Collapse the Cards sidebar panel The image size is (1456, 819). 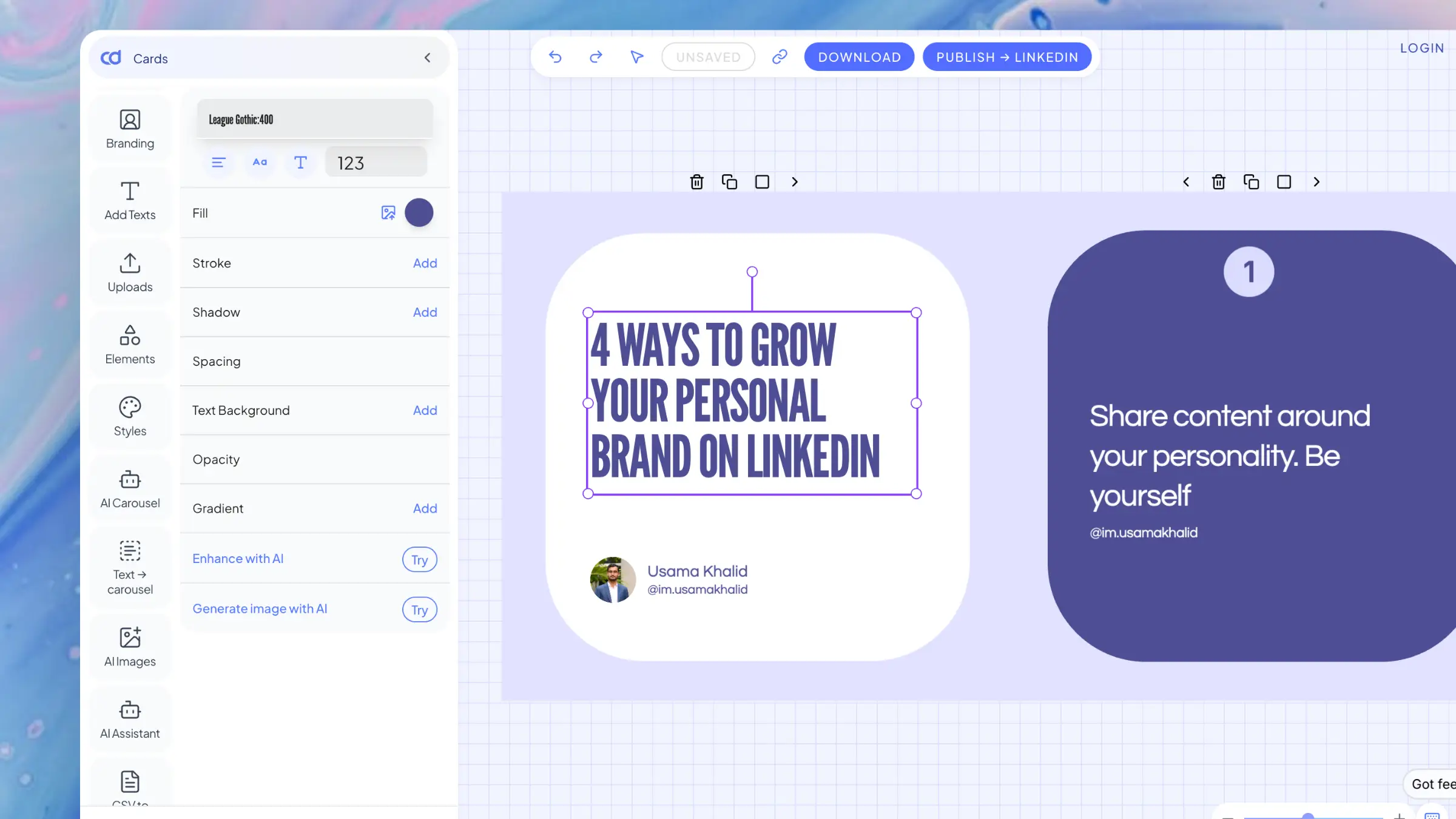coord(427,58)
